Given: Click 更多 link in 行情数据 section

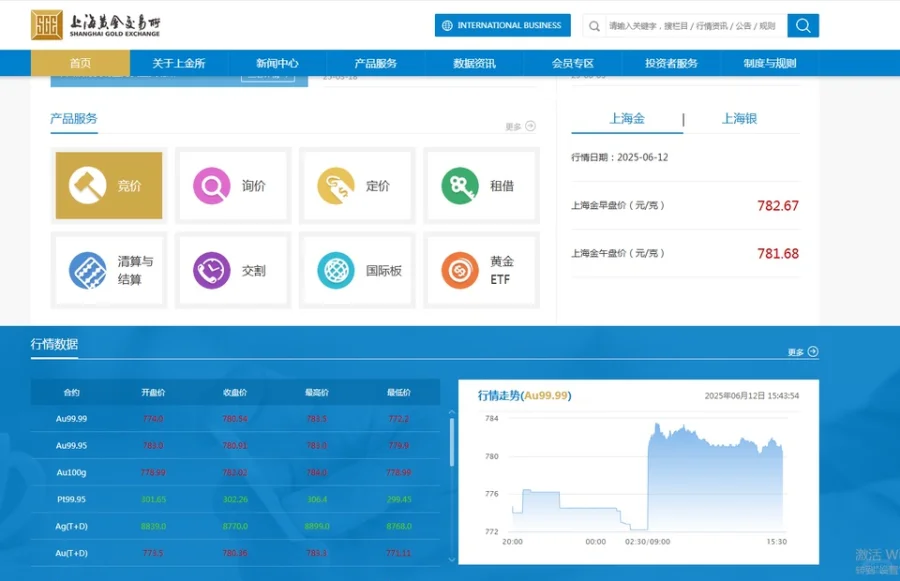Looking at the screenshot, I should point(796,353).
